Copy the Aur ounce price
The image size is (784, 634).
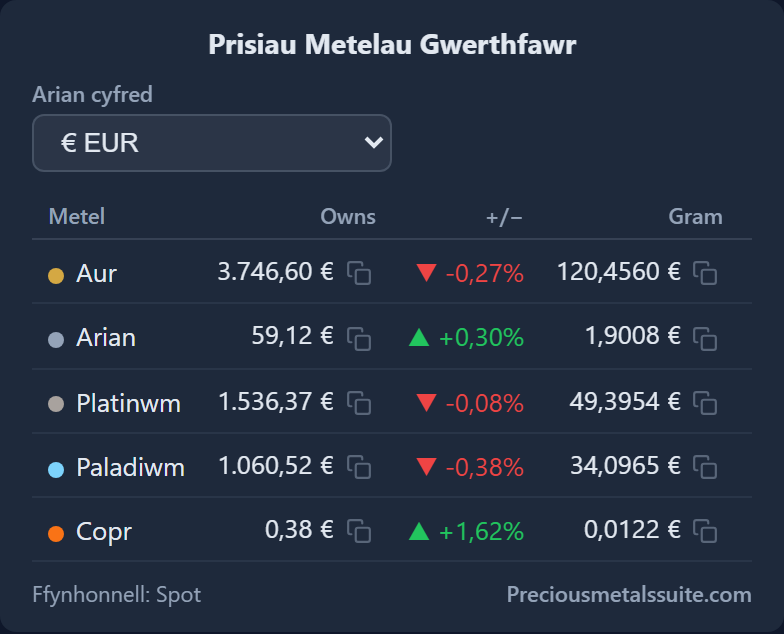[x=359, y=273]
